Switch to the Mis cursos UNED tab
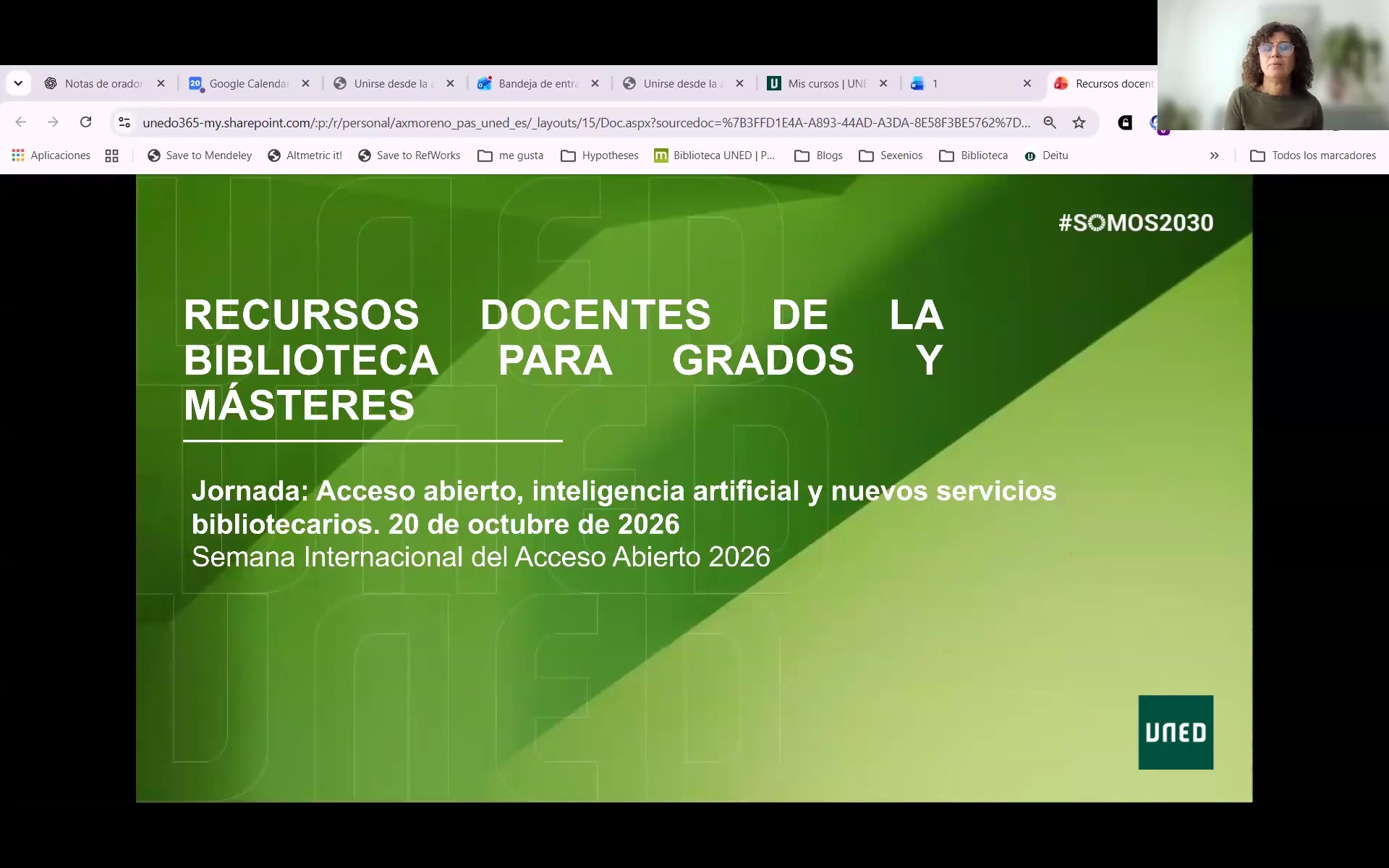 point(828,83)
